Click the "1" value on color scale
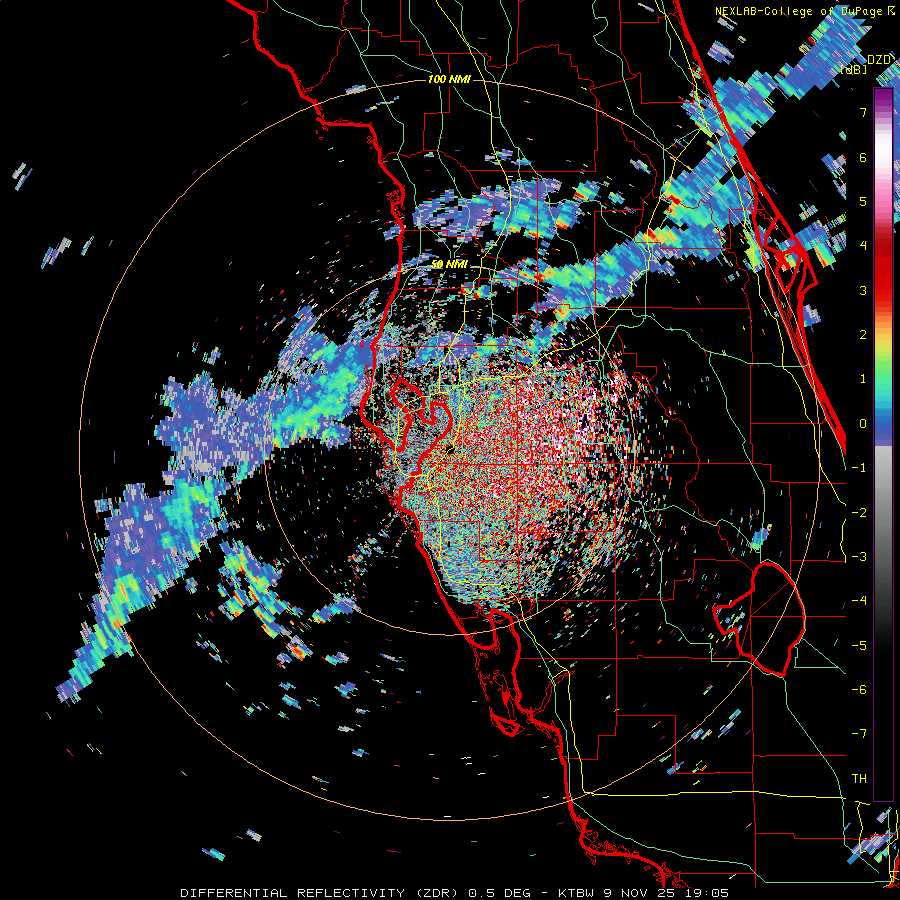The image size is (900, 900). pyautogui.click(x=862, y=379)
